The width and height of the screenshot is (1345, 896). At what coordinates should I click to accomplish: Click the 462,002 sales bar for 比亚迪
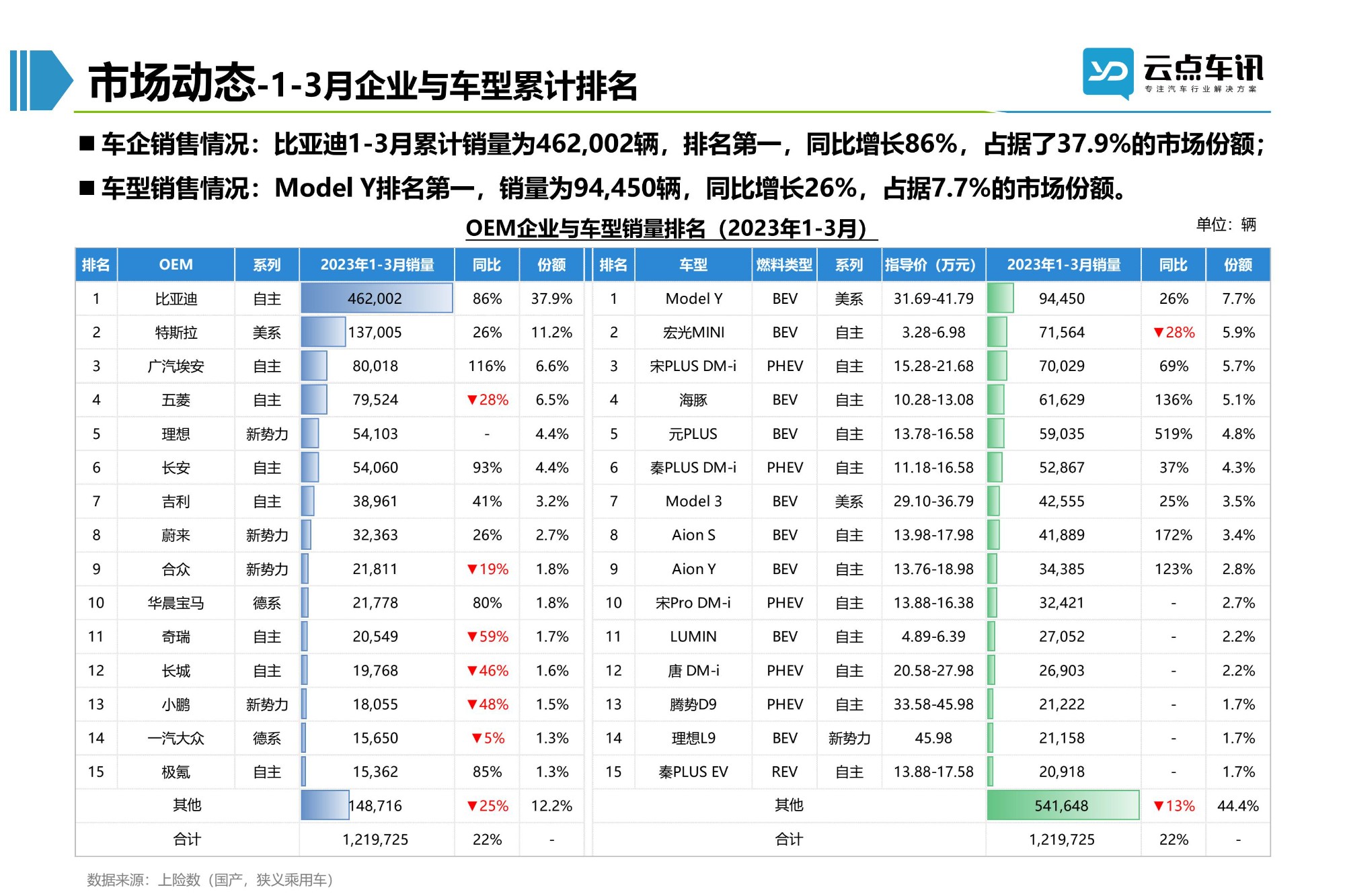377,298
